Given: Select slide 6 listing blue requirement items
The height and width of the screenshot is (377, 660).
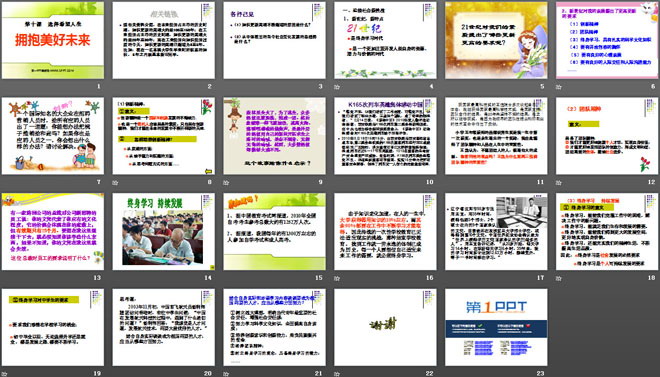Looking at the screenshot, I should pyautogui.click(x=607, y=40).
